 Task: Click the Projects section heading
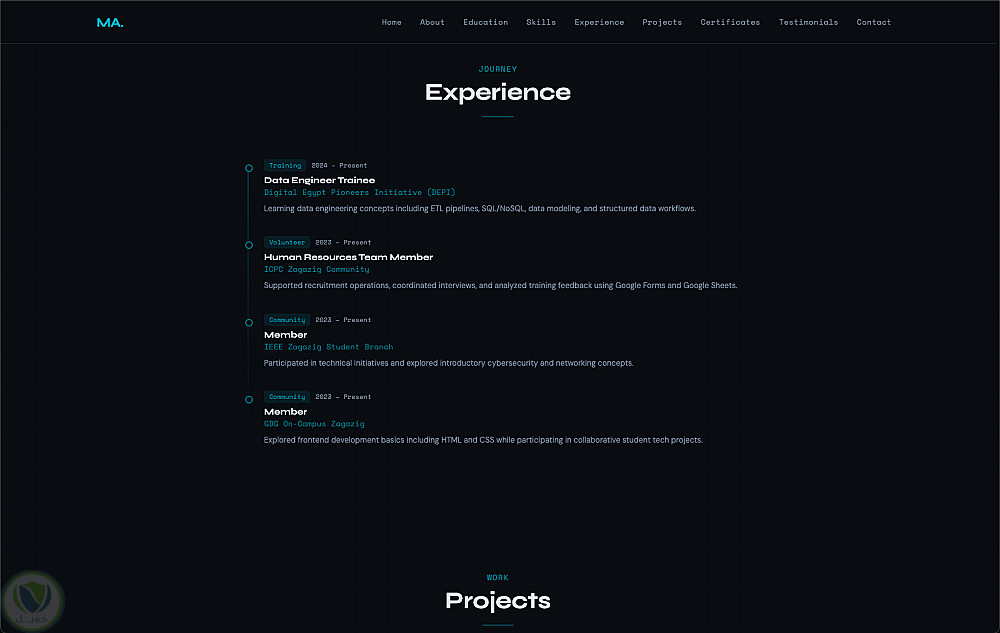[x=498, y=600]
